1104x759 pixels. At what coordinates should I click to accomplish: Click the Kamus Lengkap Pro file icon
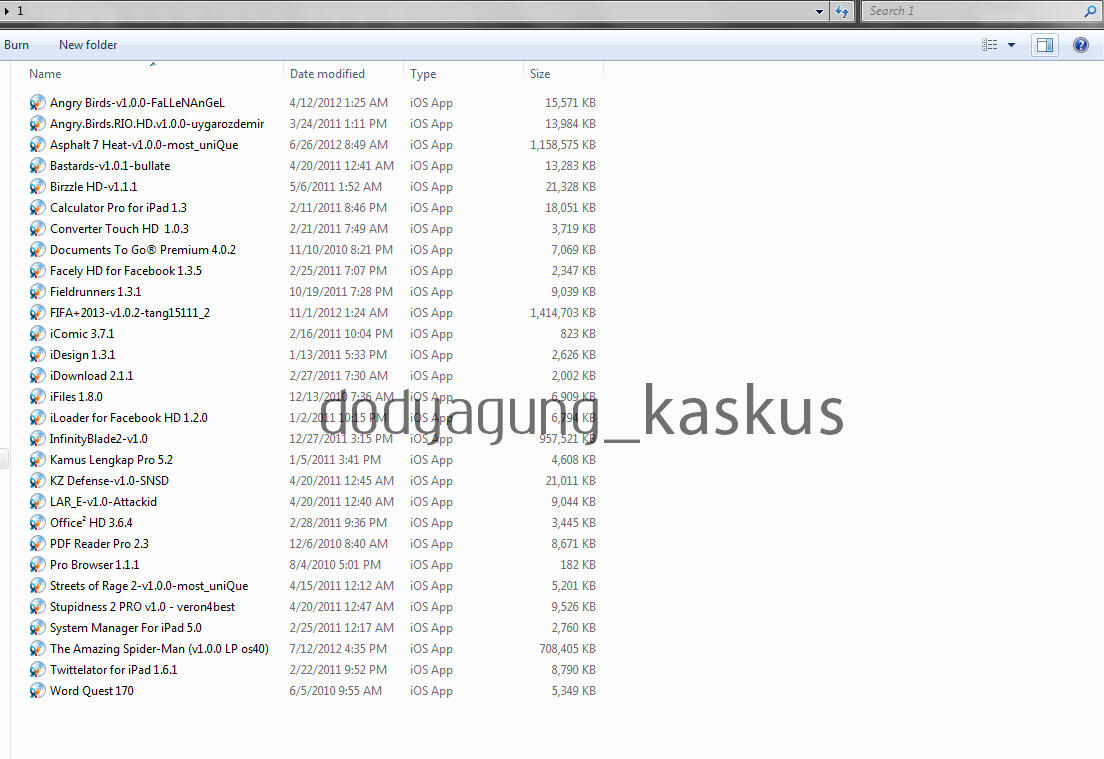[37, 460]
